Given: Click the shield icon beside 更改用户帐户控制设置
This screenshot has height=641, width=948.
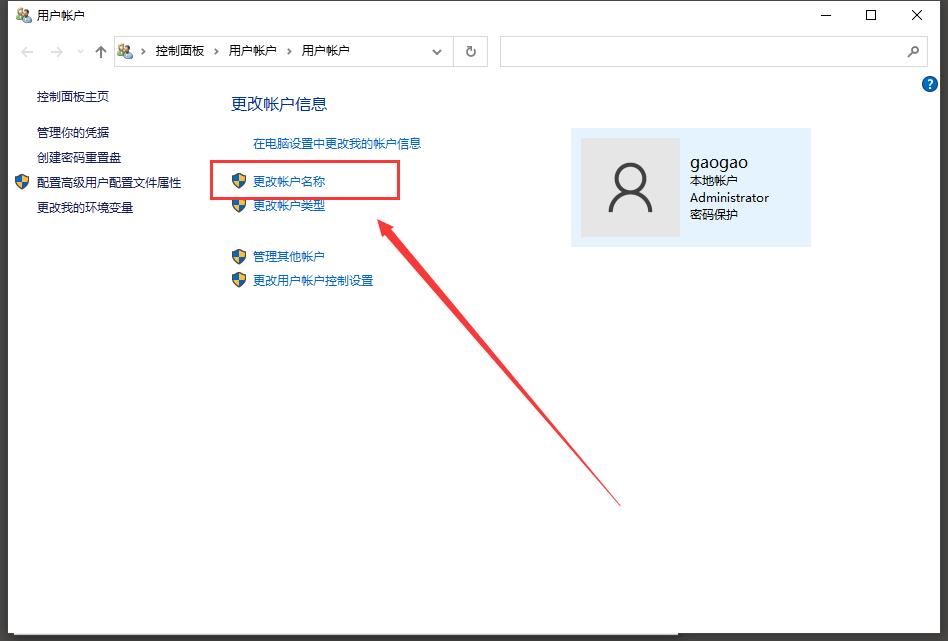Looking at the screenshot, I should [x=239, y=281].
